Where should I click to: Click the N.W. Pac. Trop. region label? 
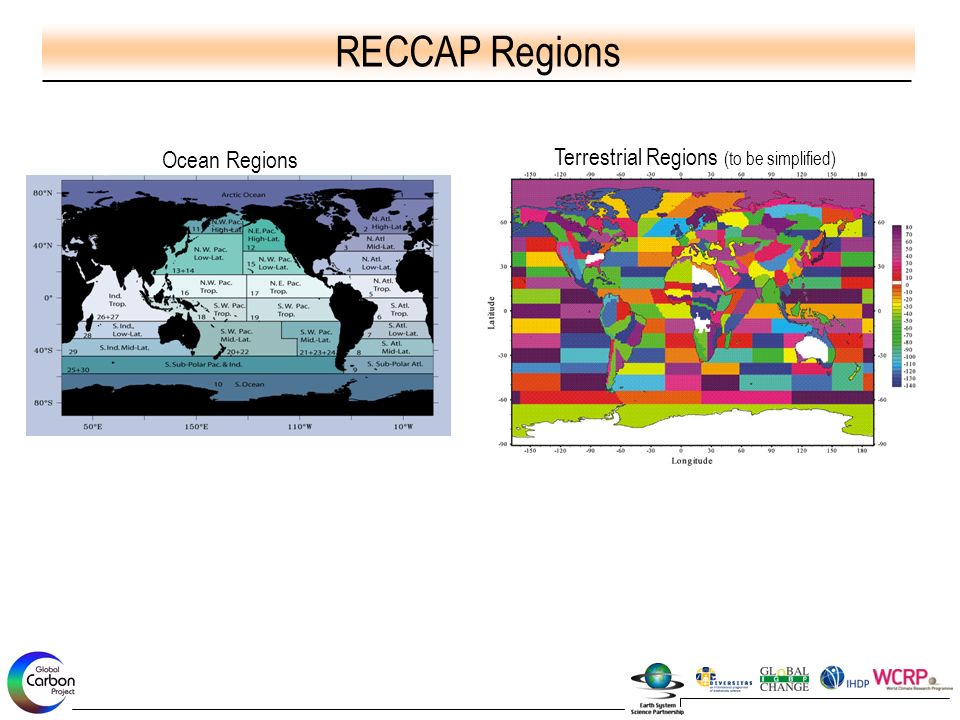216,287
